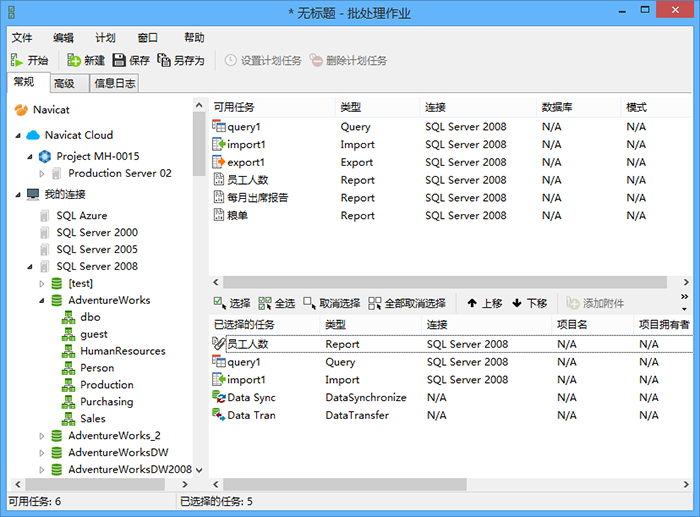Click the Navicat Cloud icon

click(x=33, y=135)
